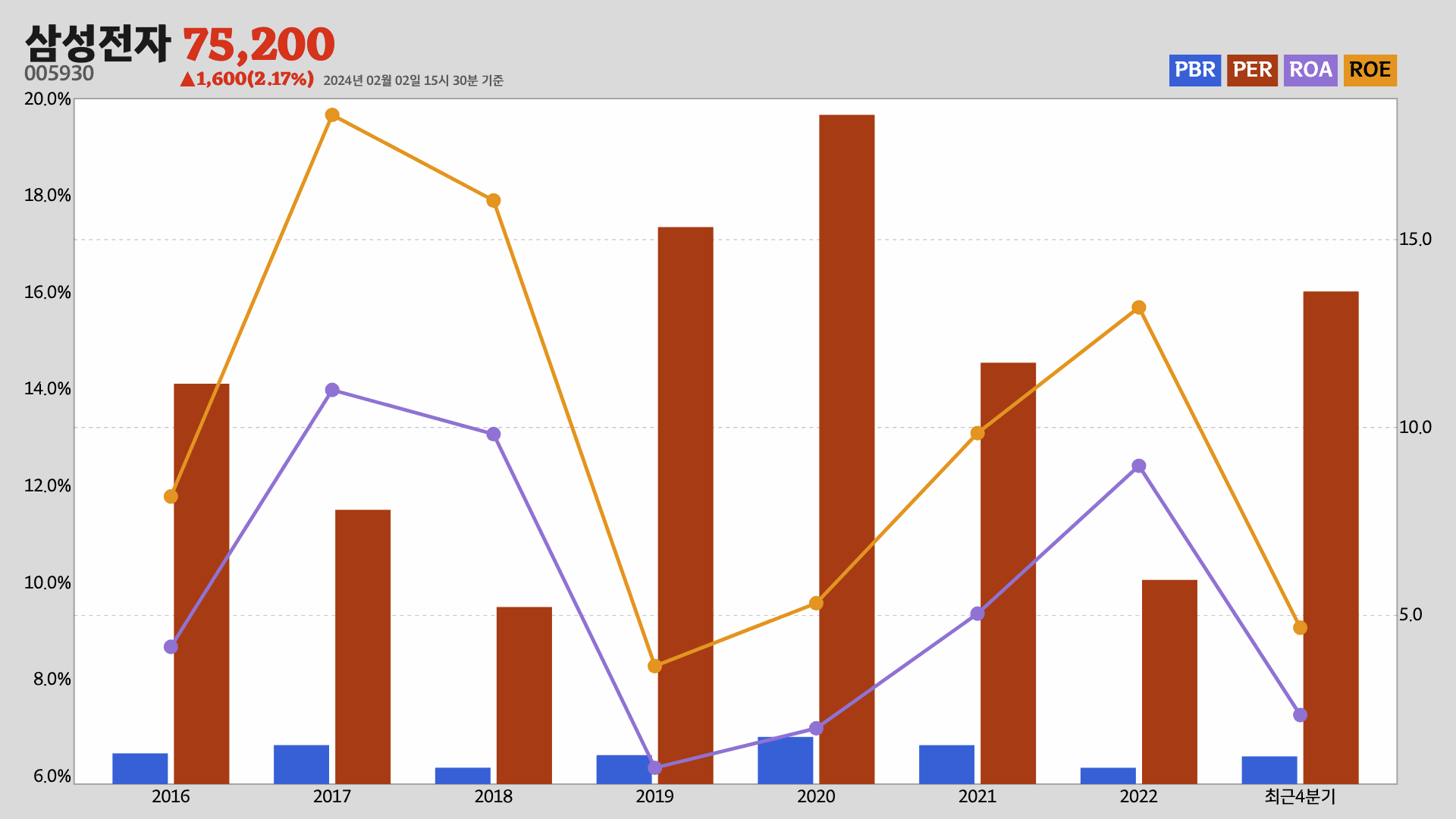Select the 최근4분기 PER bar

tap(1331, 538)
